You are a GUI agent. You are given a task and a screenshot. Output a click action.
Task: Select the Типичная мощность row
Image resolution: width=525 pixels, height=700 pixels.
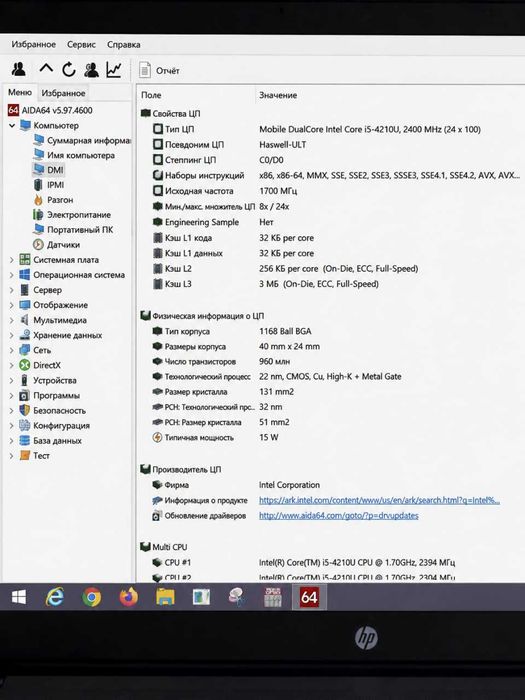(x=216, y=438)
